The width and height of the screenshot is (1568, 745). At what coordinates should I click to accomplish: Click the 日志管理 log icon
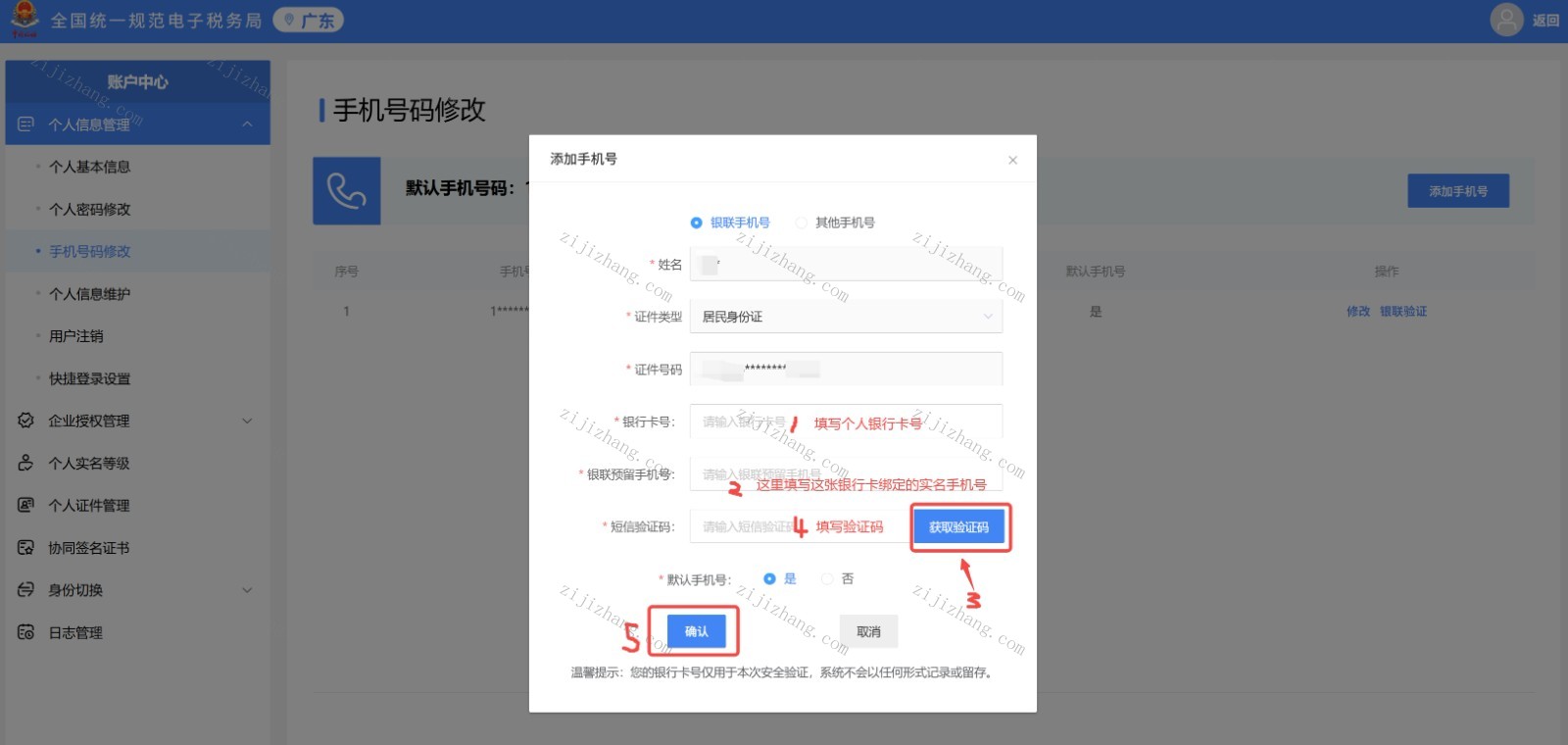[x=26, y=632]
